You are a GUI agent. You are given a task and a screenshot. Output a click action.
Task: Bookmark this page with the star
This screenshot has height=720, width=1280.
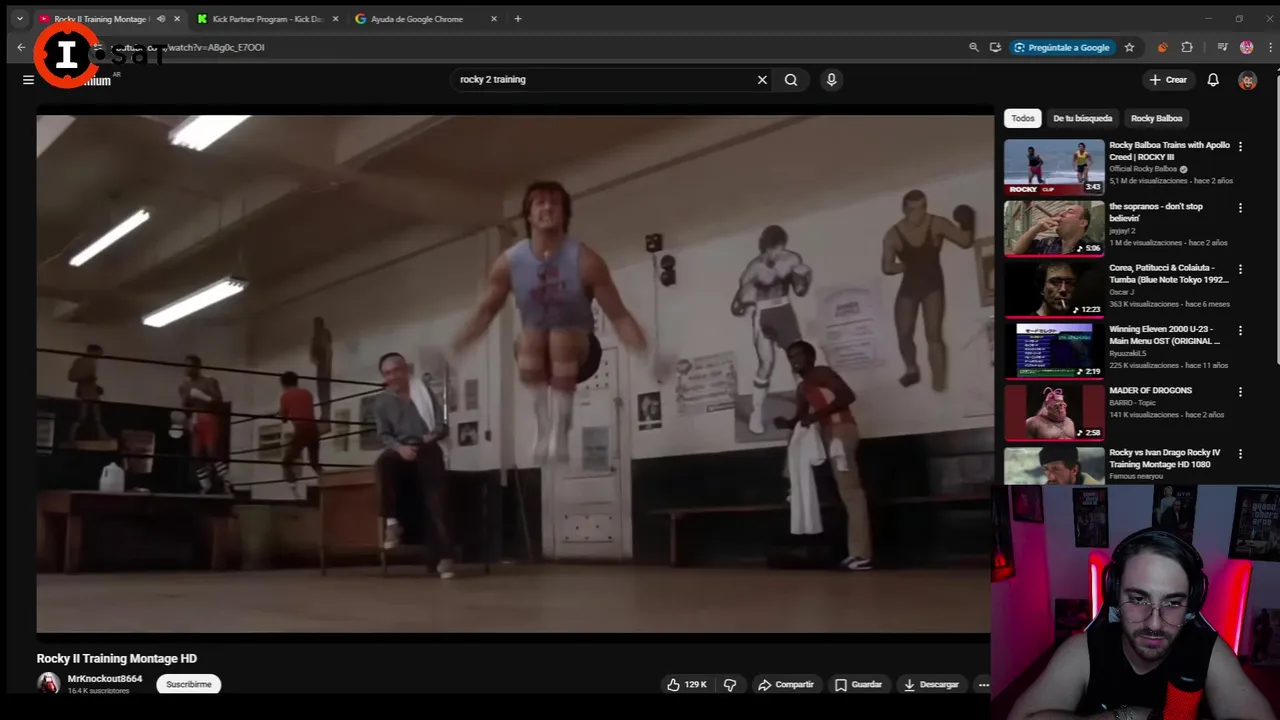[1129, 47]
